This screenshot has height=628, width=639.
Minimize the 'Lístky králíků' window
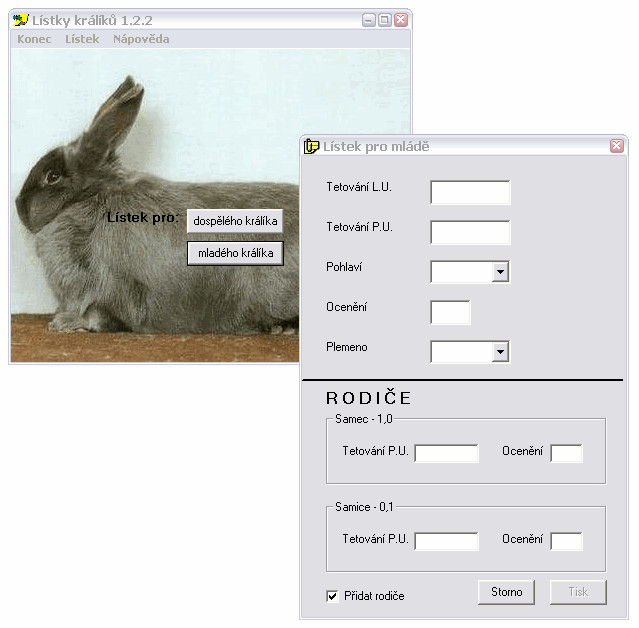pos(368,20)
